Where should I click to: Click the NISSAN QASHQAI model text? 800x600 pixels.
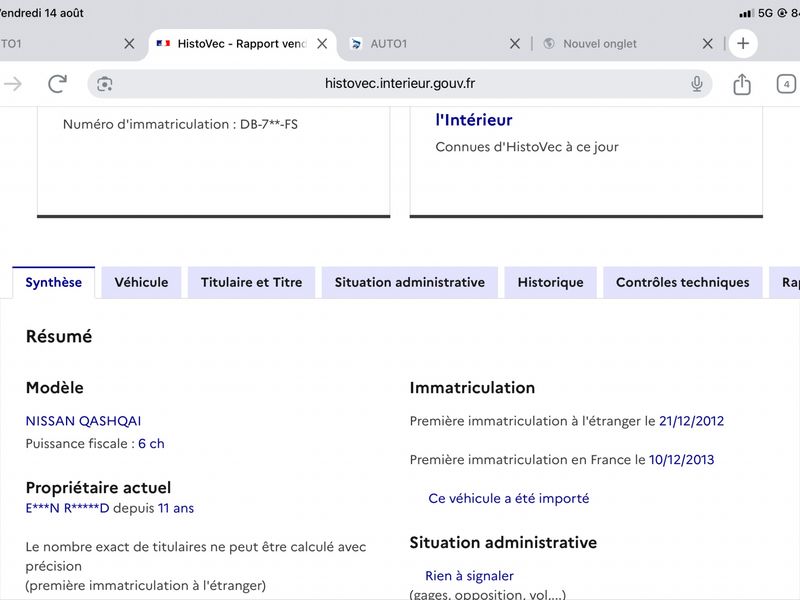click(x=83, y=421)
